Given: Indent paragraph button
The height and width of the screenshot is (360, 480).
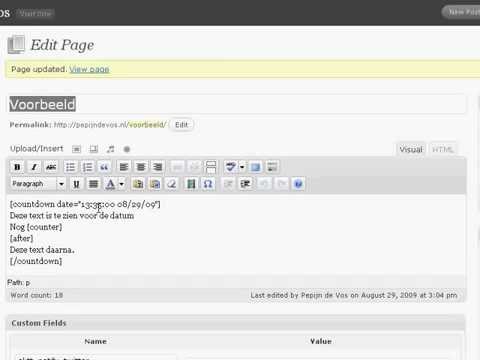Looking at the screenshot, I should click(245, 184).
